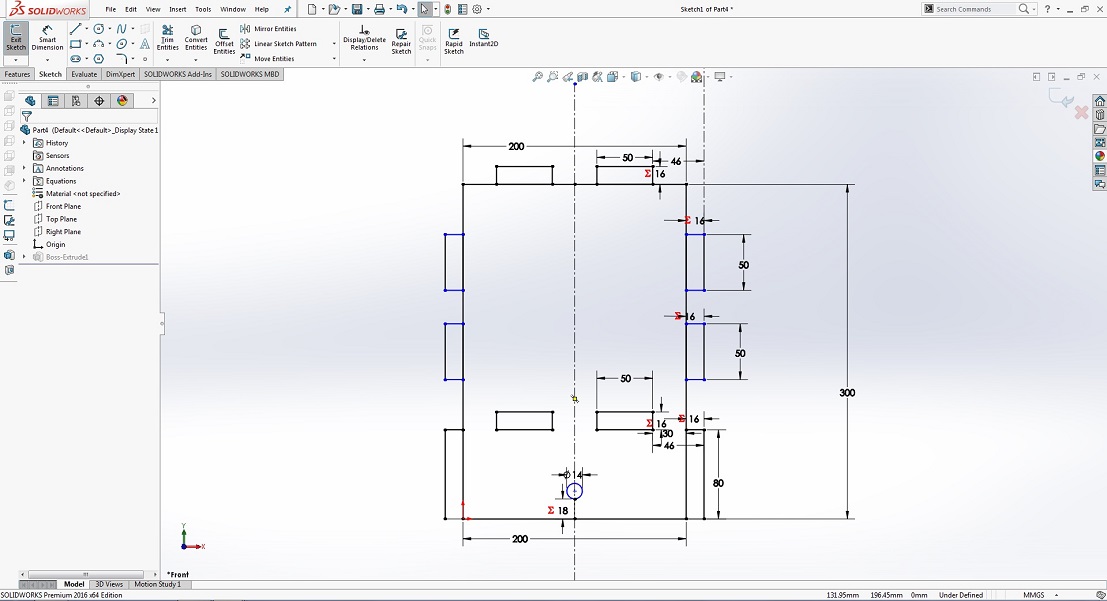Select the Smart Dimension tool

47,38
